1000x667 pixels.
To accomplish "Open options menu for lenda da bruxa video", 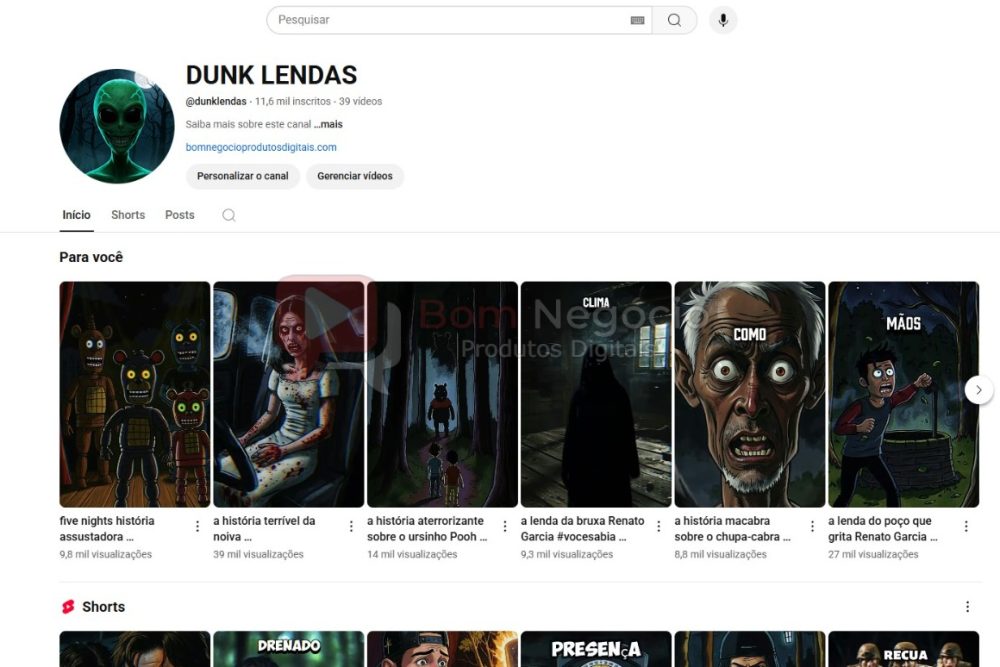I will 658,526.
